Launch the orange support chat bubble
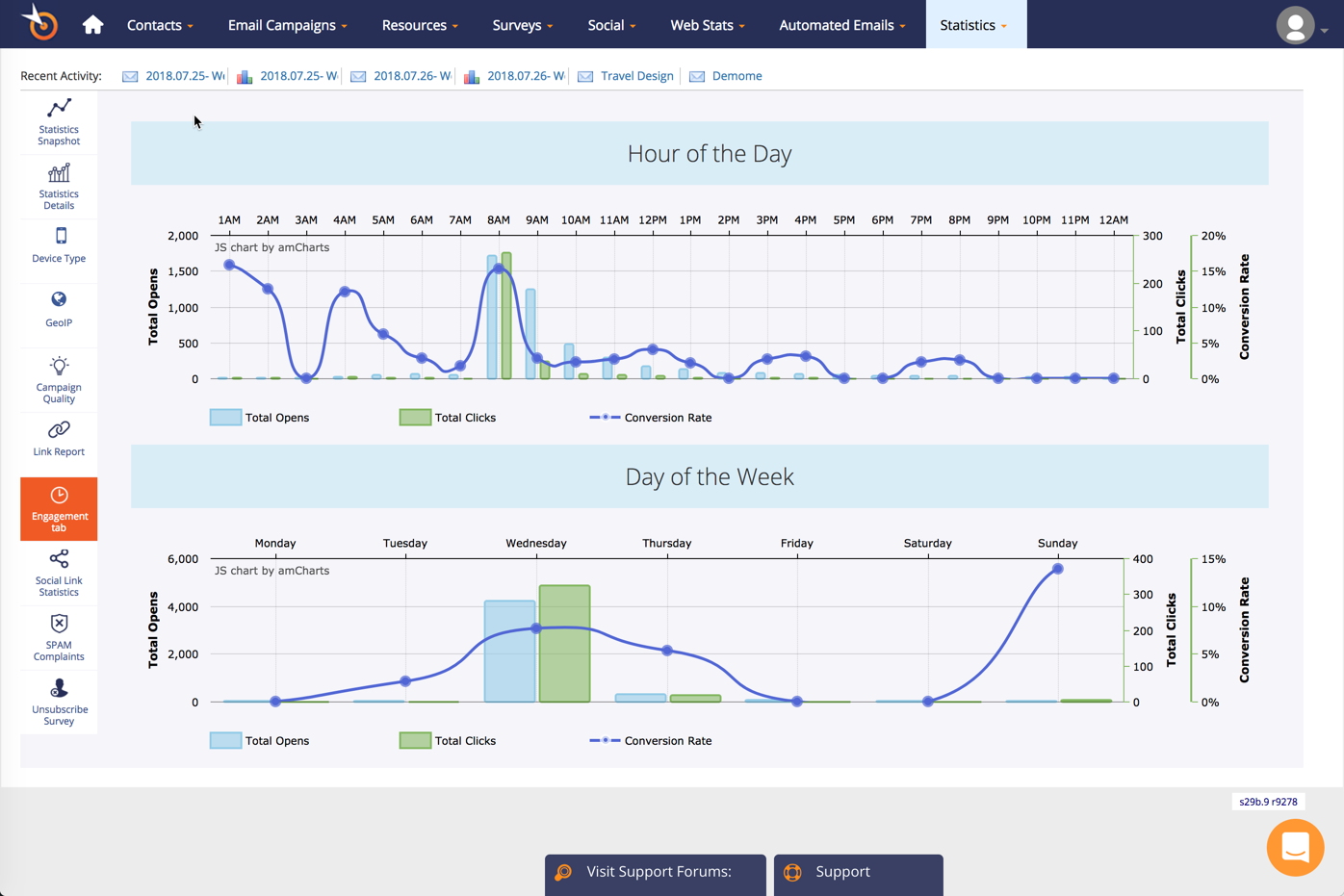The height and width of the screenshot is (896, 1344). [1295, 847]
